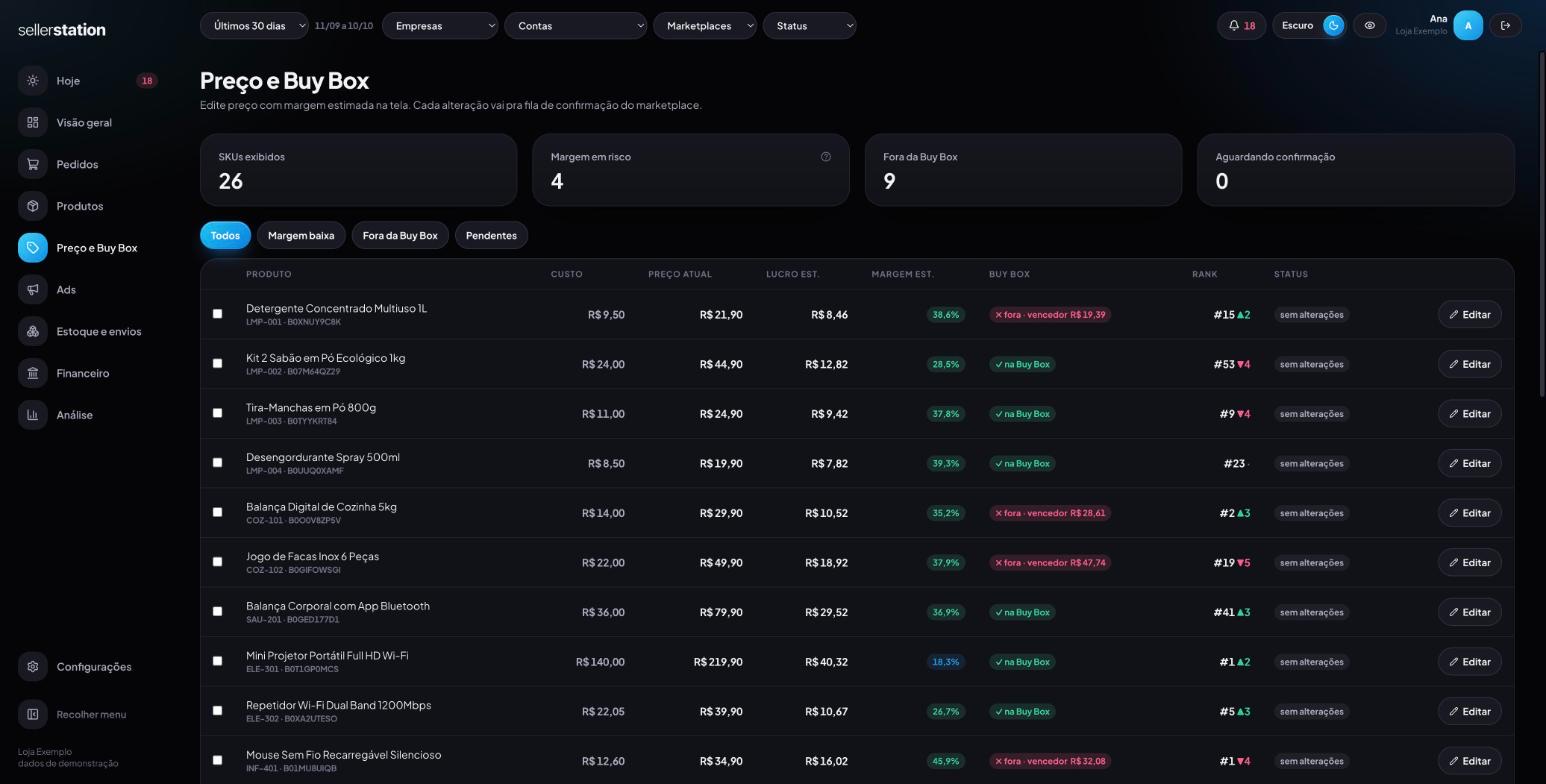
Task: Click the page vertical scrollbar
Action: point(1541,225)
